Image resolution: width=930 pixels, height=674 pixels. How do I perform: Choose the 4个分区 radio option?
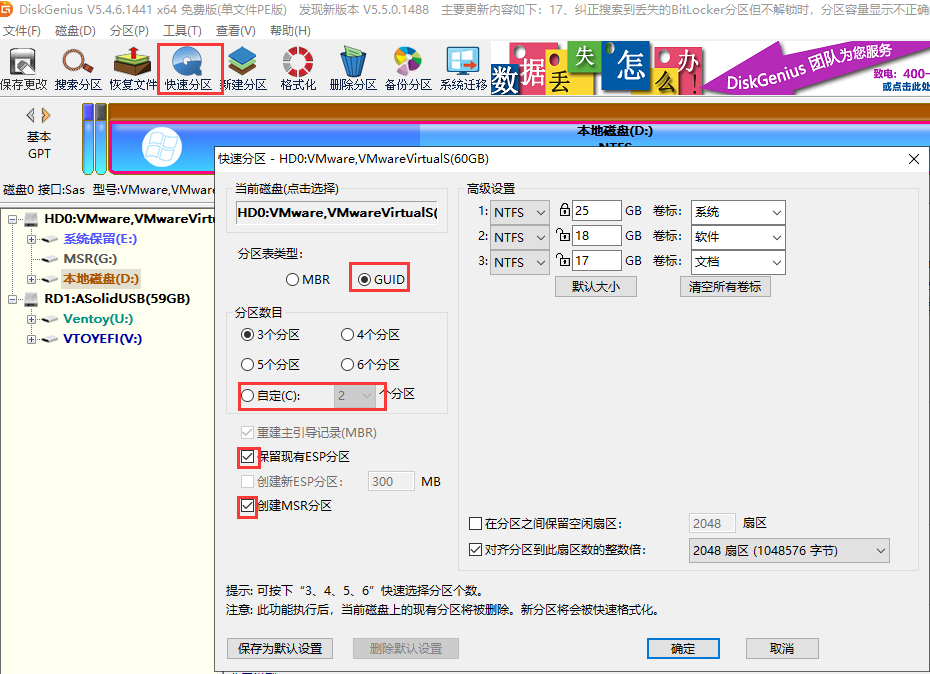[x=348, y=335]
